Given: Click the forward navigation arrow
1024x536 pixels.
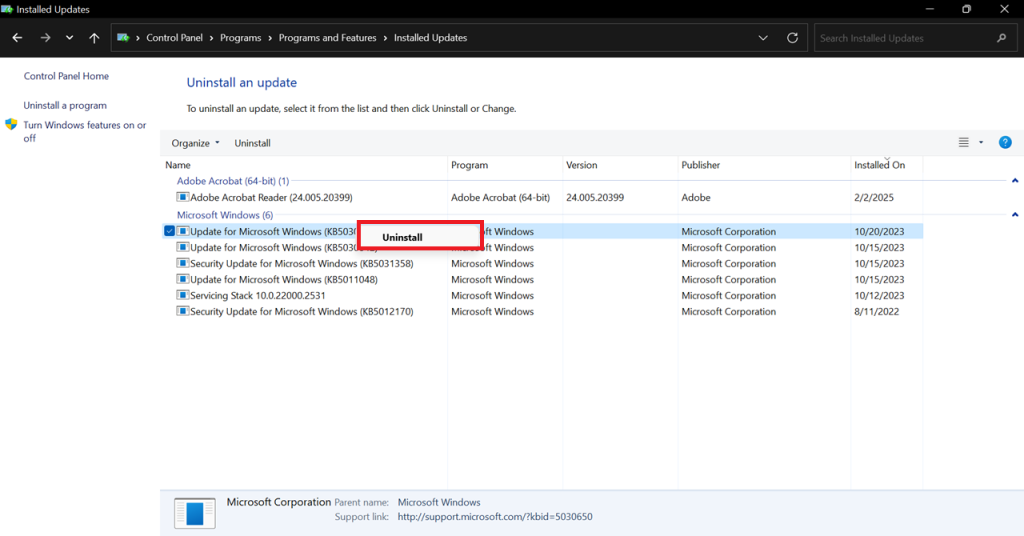Looking at the screenshot, I should tap(45, 38).
